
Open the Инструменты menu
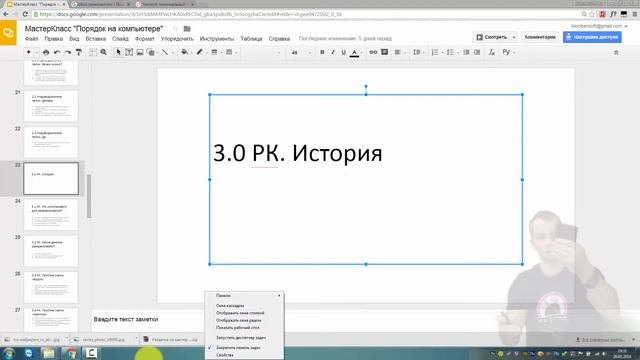pyautogui.click(x=217, y=39)
